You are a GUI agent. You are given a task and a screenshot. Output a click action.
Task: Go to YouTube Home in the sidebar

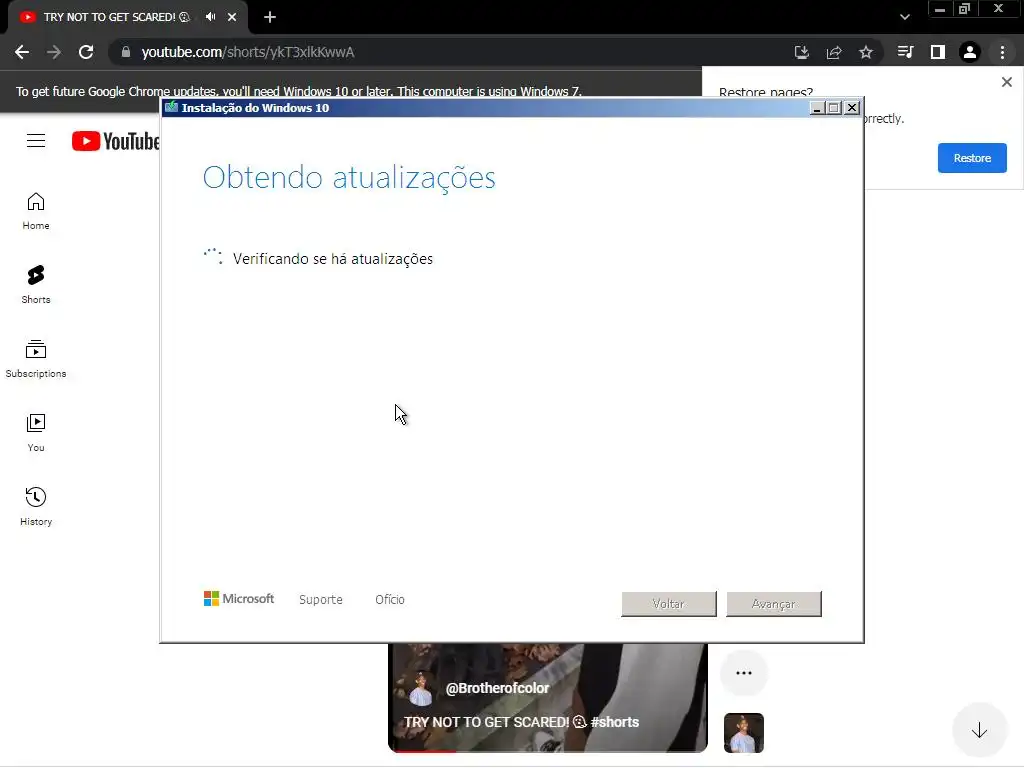(x=36, y=211)
